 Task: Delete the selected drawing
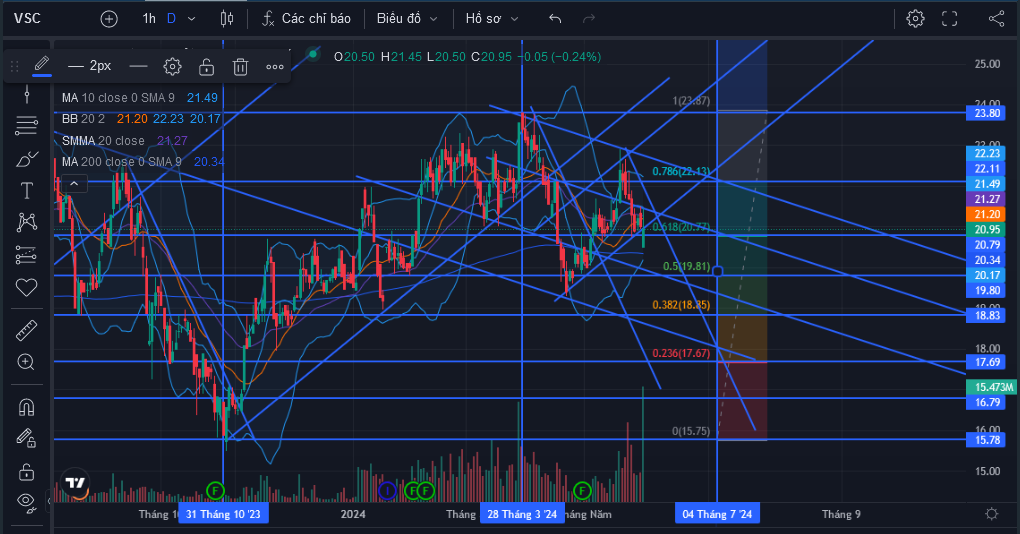coord(241,66)
